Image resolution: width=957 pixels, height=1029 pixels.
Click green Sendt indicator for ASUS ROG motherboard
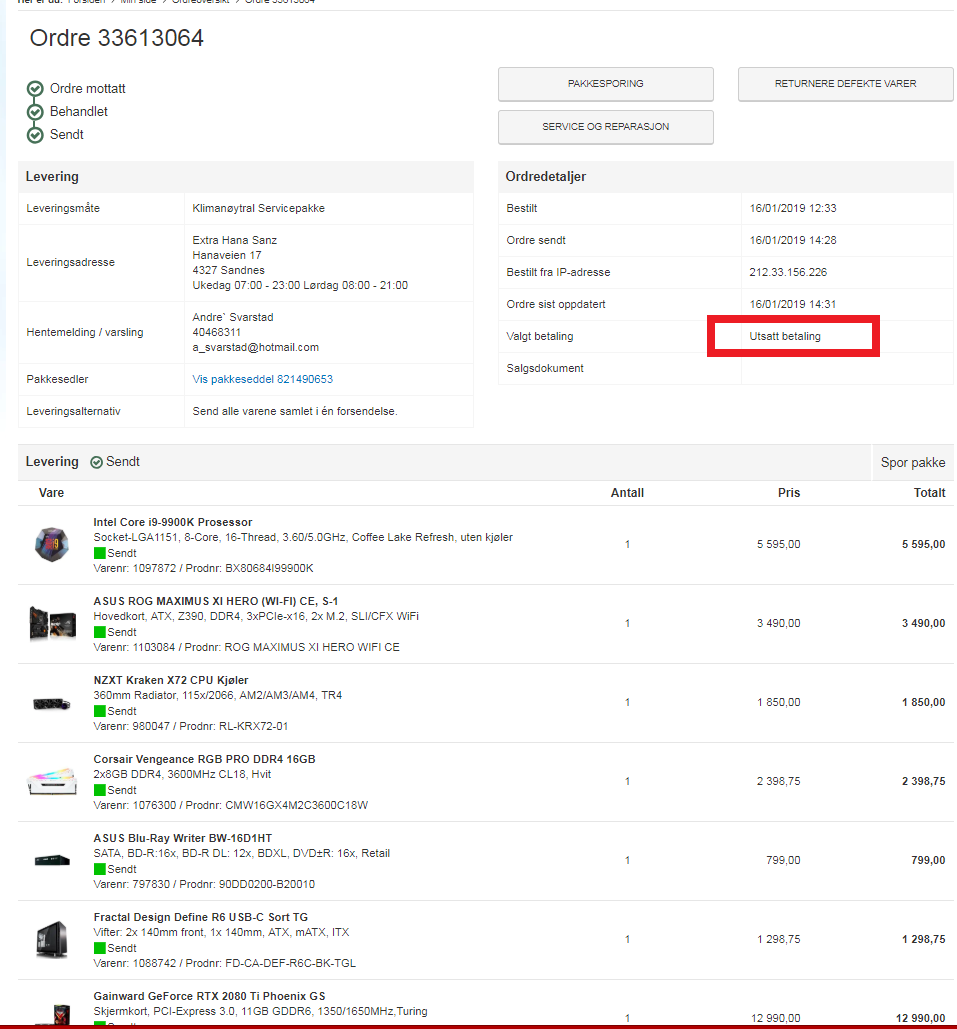click(100, 632)
